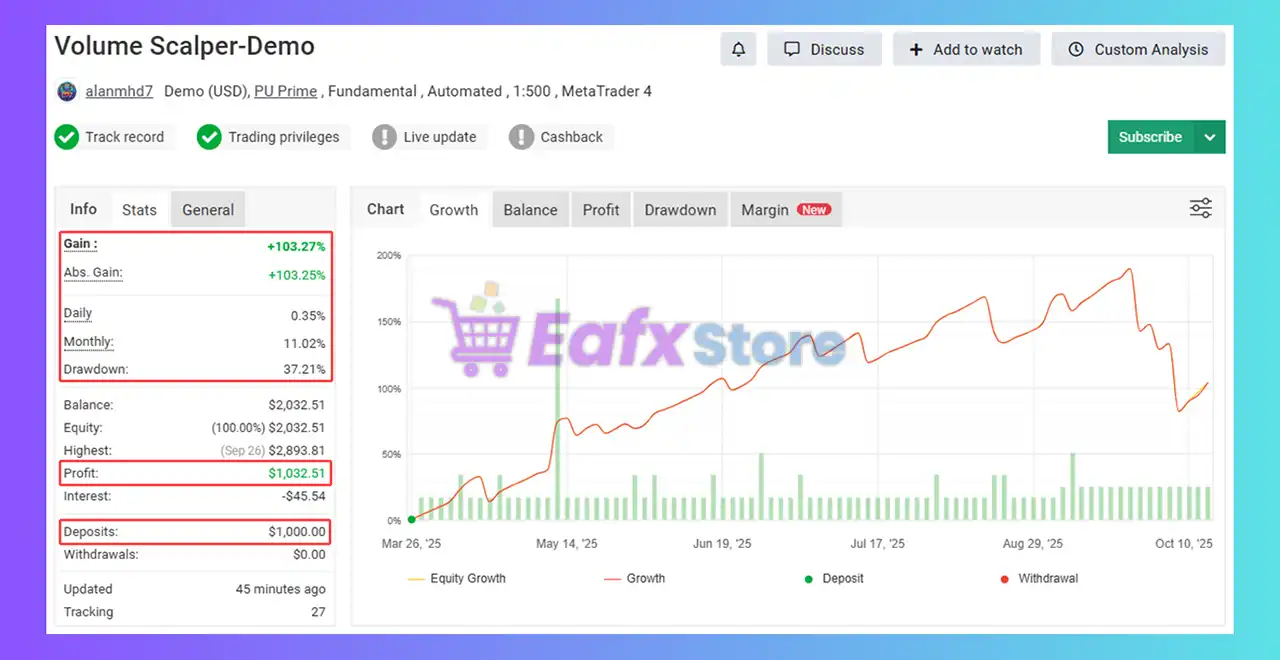Screen dimensions: 1280x660
Task: Click the Add to watch button
Action: tap(966, 49)
